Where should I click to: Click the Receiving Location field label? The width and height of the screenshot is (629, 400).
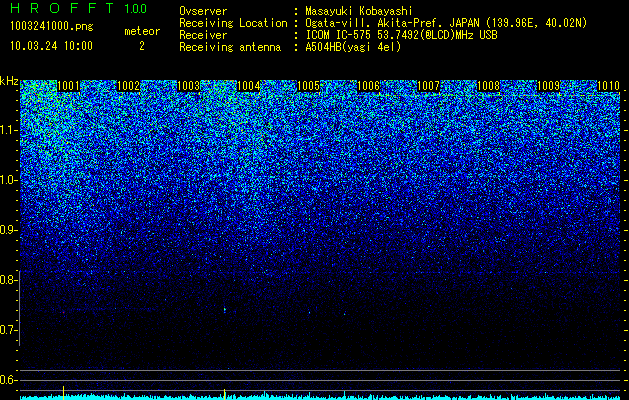(x=233, y=23)
